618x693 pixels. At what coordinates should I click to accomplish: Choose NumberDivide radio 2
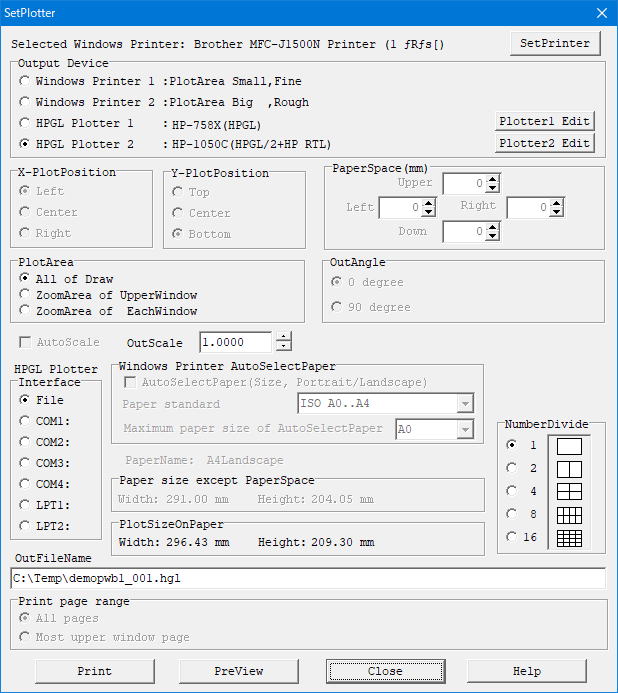[x=511, y=468]
